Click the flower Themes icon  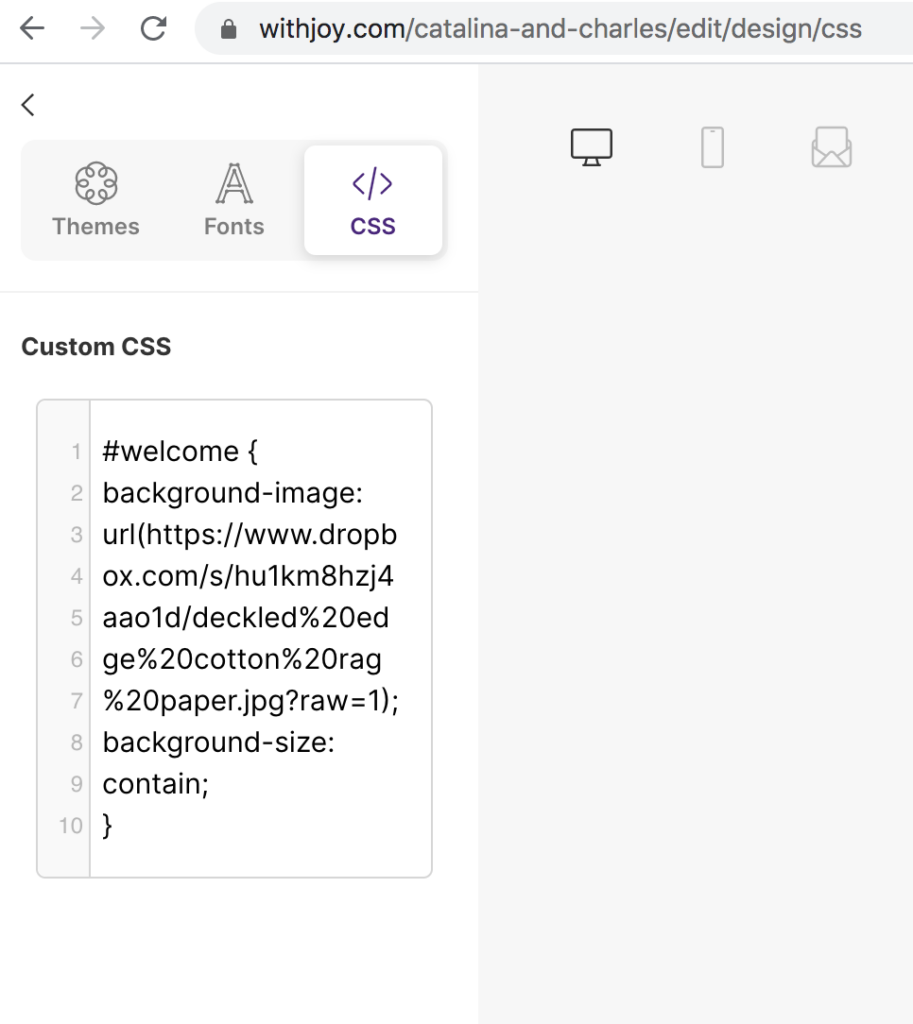click(x=96, y=184)
